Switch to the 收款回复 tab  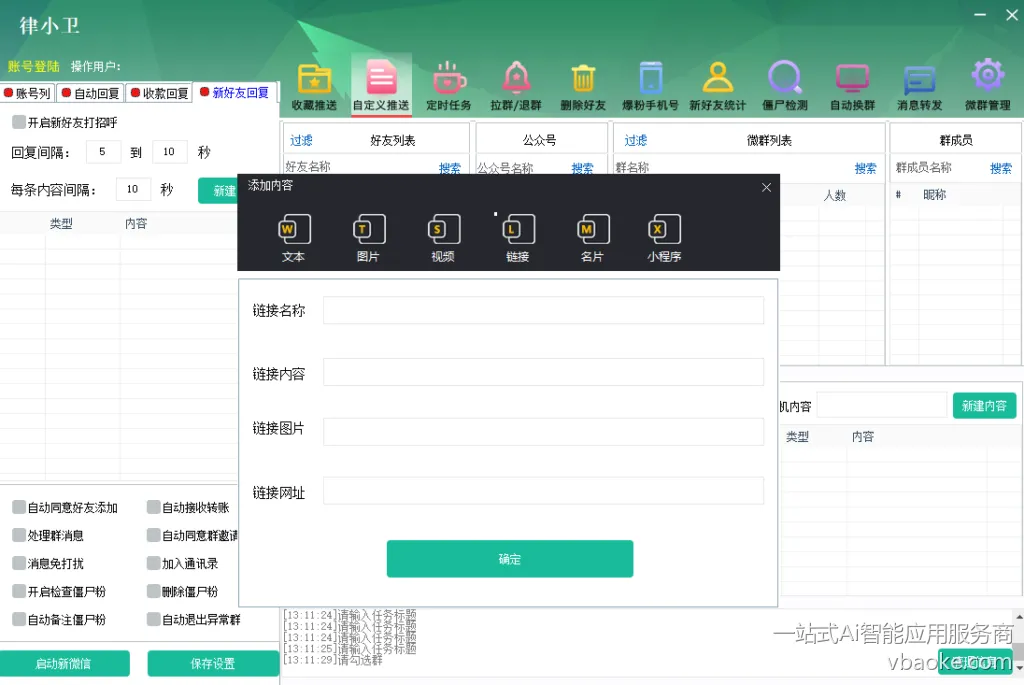[159, 93]
